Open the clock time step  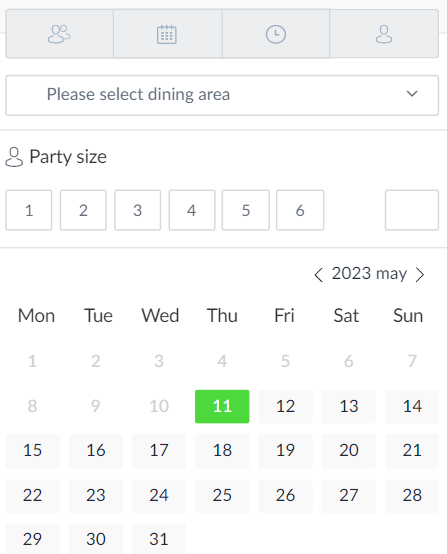click(276, 34)
